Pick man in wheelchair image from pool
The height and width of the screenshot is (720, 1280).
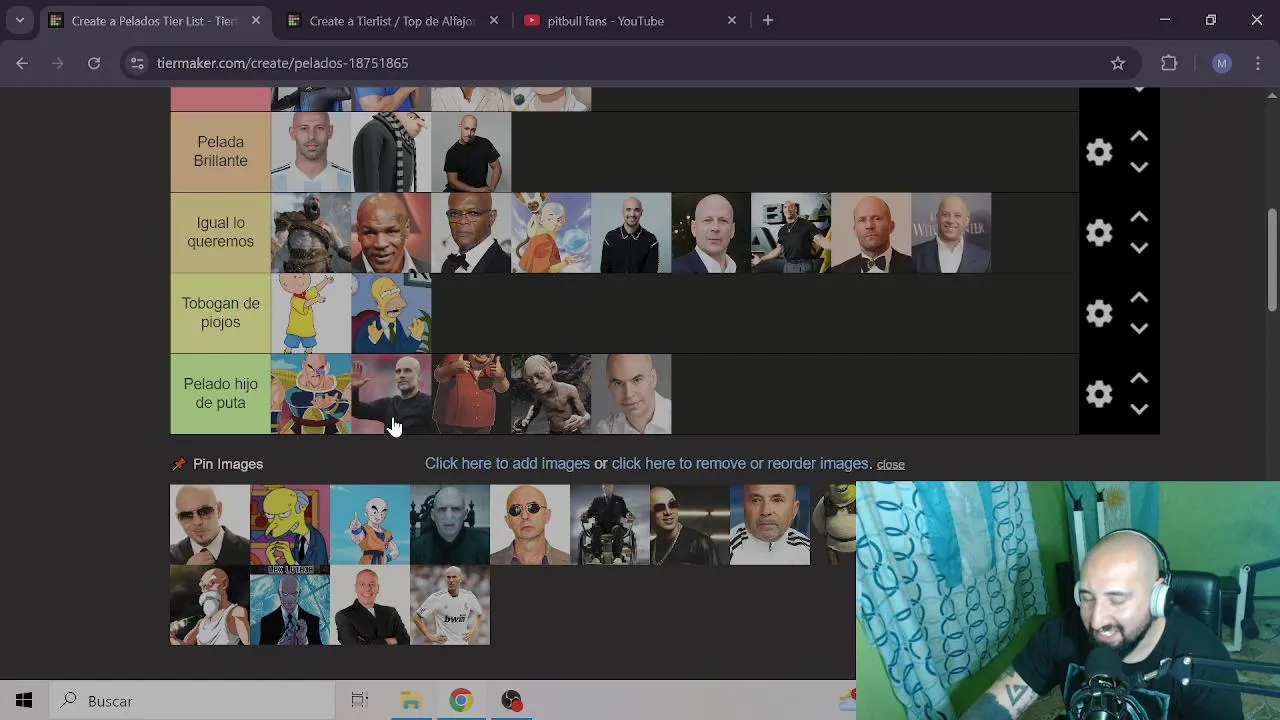click(x=610, y=525)
